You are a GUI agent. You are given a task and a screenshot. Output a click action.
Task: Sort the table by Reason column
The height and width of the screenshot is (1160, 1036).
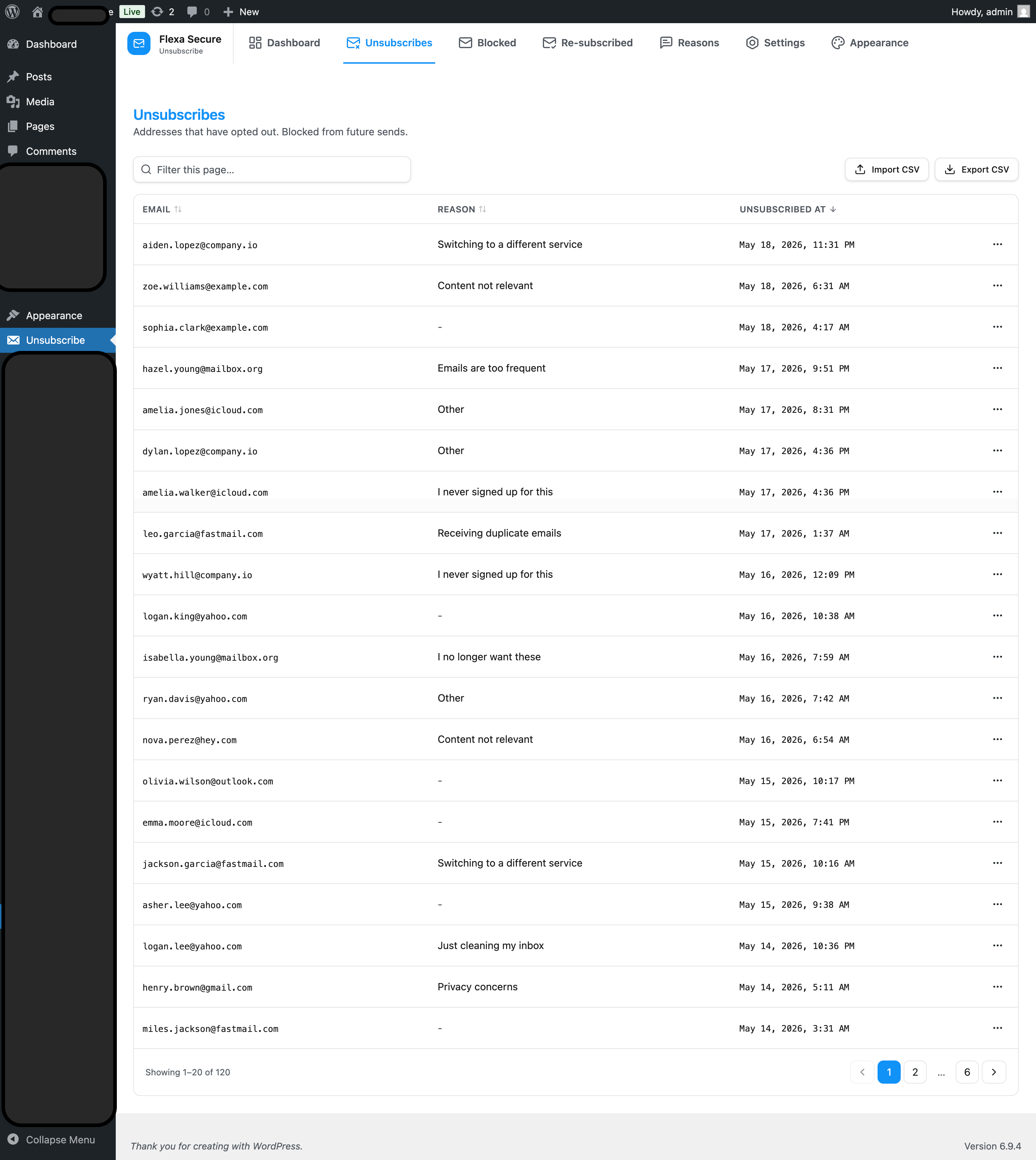pyautogui.click(x=462, y=209)
